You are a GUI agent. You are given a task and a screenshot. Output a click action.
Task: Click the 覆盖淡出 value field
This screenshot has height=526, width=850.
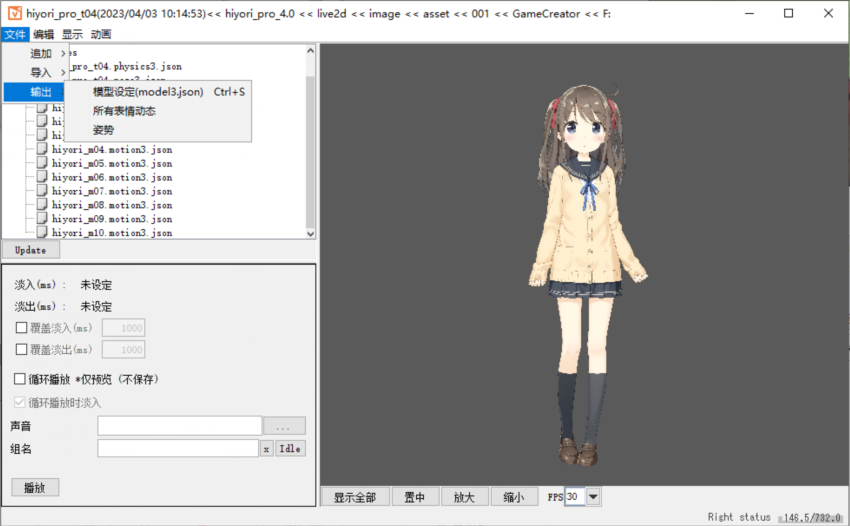(x=124, y=350)
